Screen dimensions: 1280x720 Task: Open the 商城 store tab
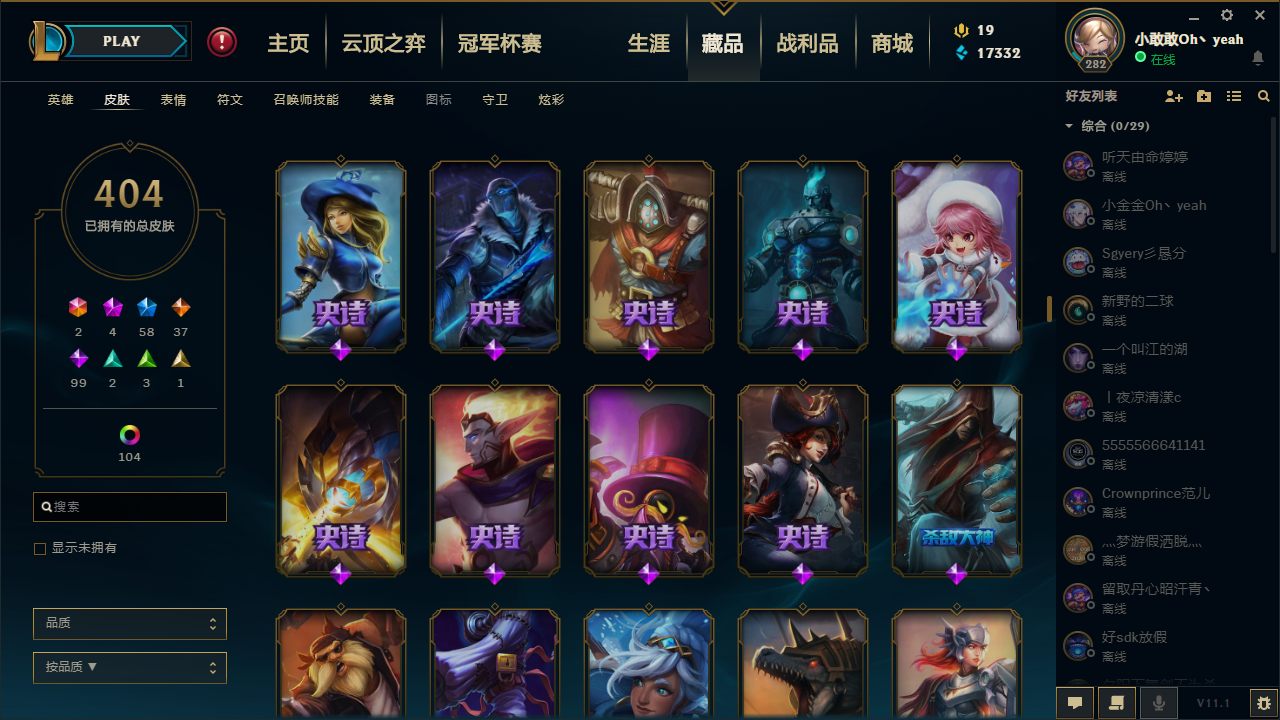tap(892, 43)
